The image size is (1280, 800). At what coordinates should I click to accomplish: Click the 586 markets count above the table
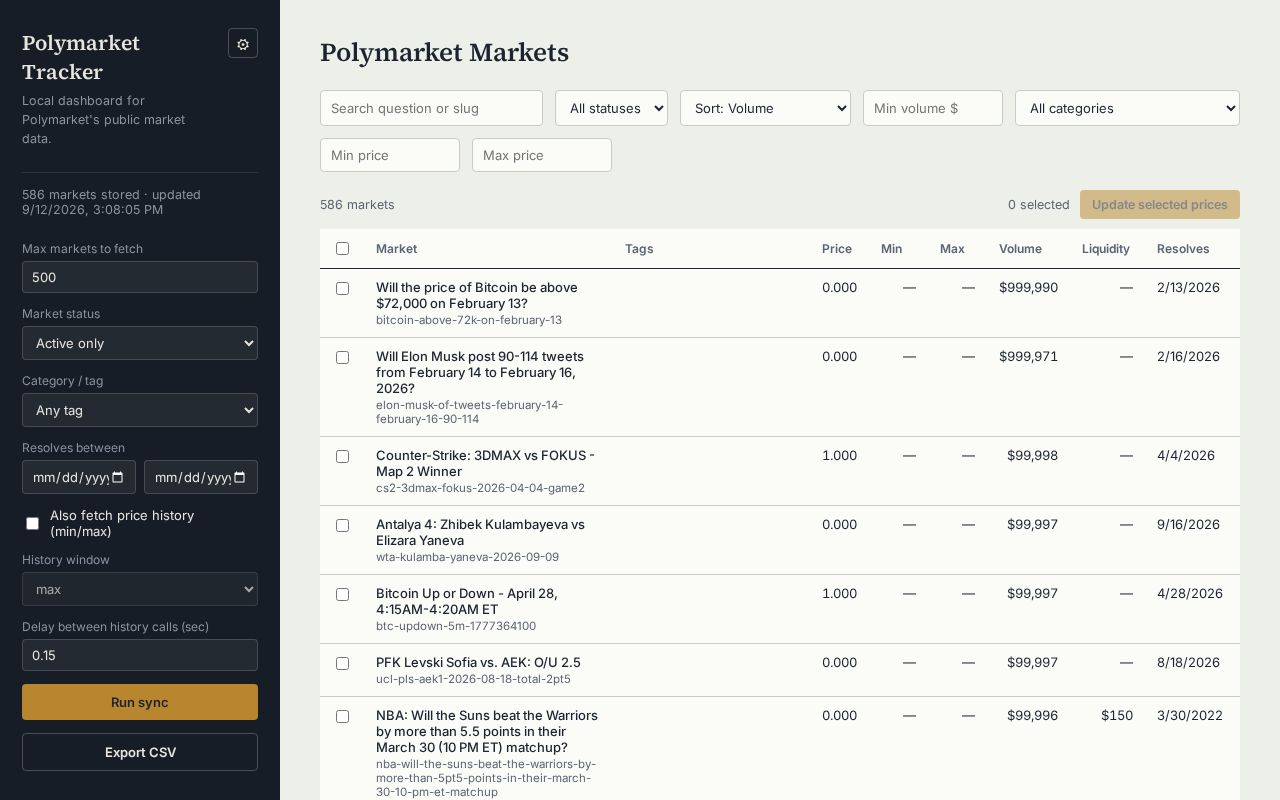(x=357, y=204)
